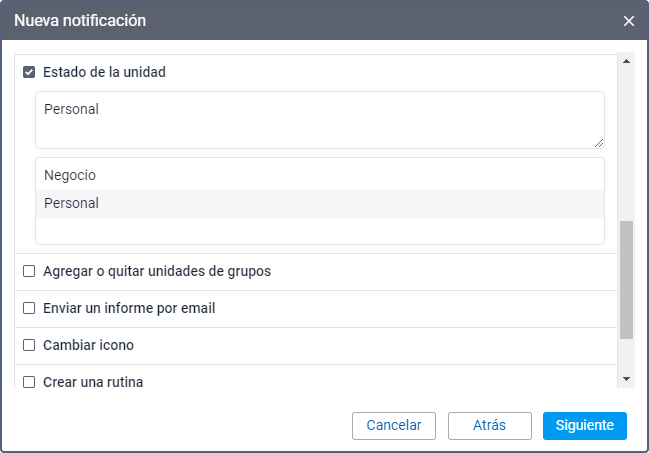Viewport: 649px width, 453px height.
Task: Click the scrollbar down arrow
Action: [x=626, y=379]
